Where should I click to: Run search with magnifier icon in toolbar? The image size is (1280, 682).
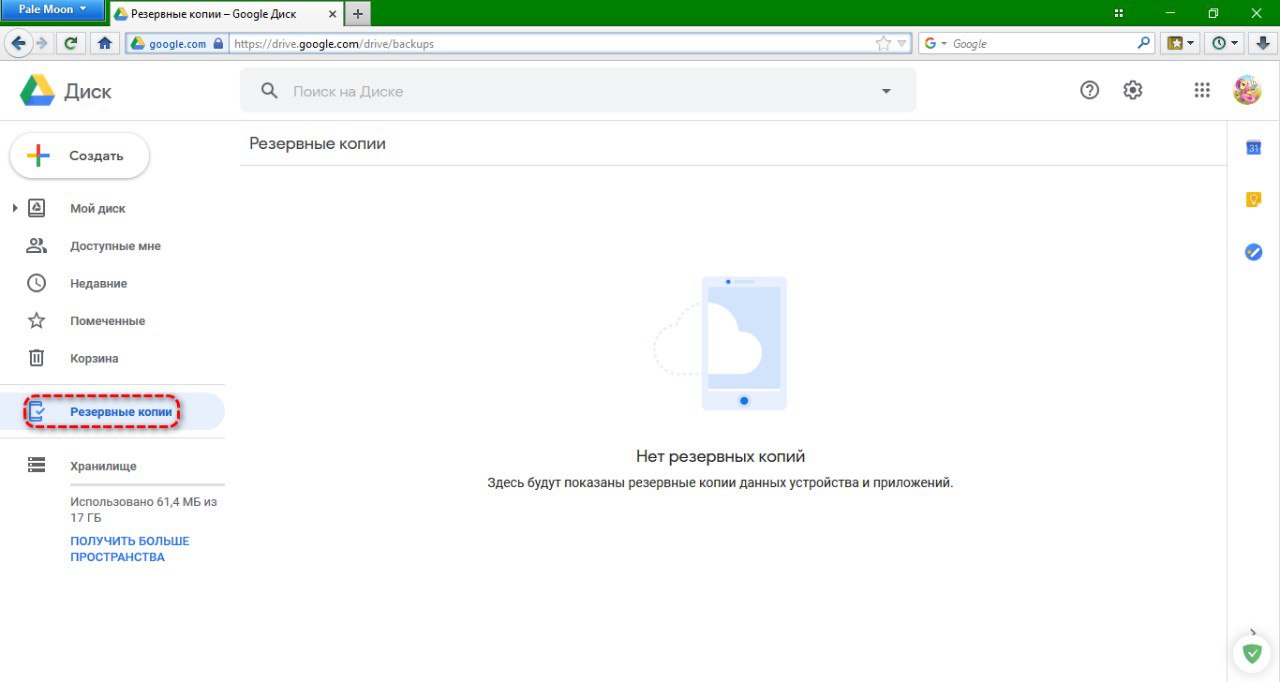point(1145,44)
